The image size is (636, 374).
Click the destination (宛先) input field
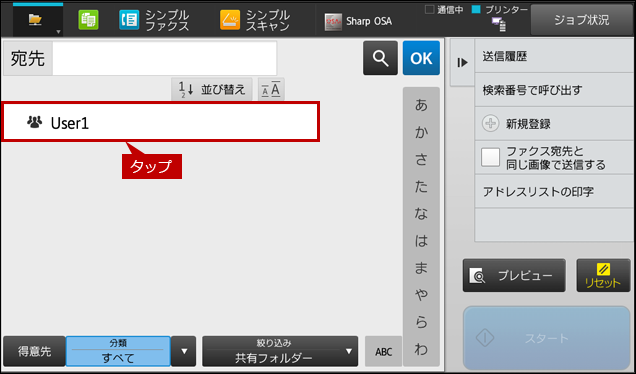click(165, 58)
